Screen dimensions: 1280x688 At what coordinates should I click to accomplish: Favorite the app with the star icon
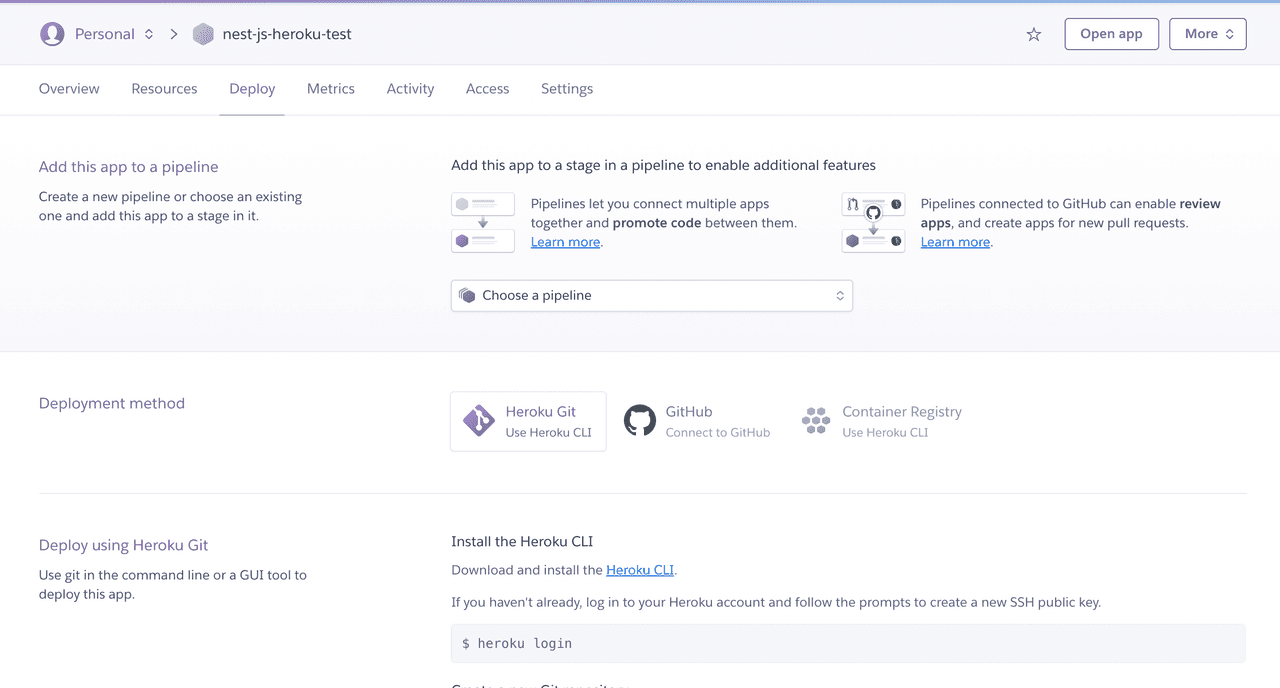tap(1034, 34)
